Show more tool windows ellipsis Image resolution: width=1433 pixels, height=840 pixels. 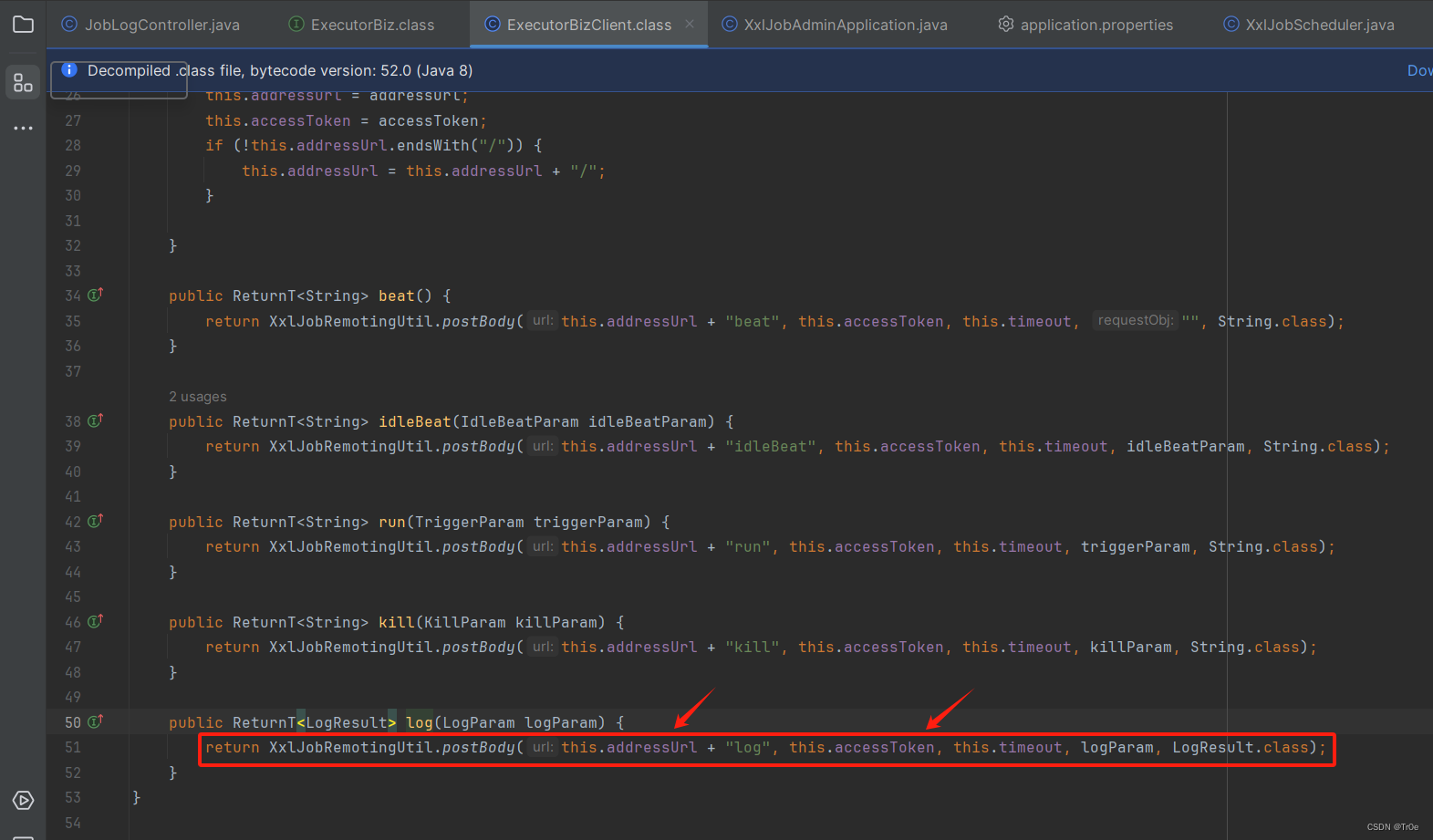(x=23, y=128)
